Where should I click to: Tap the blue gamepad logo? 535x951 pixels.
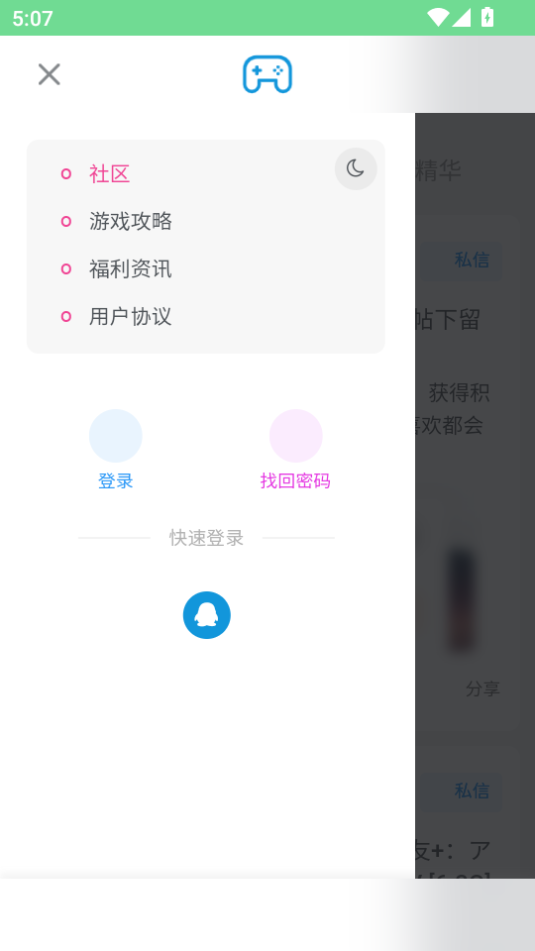click(x=268, y=75)
